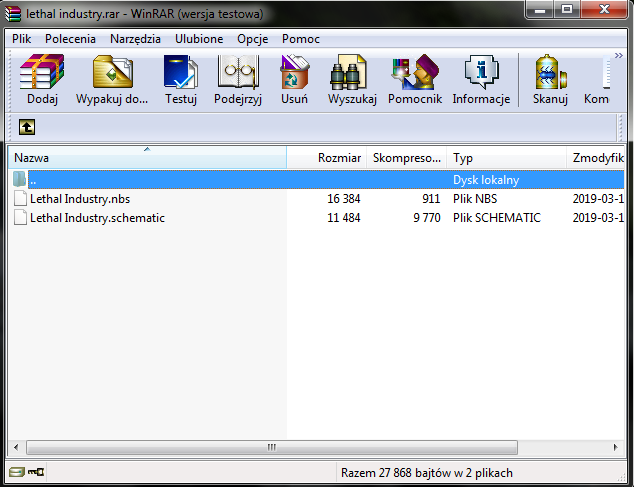The width and height of the screenshot is (634, 487).
Task: Start the Skanuj virus scan tool
Action: click(550, 80)
